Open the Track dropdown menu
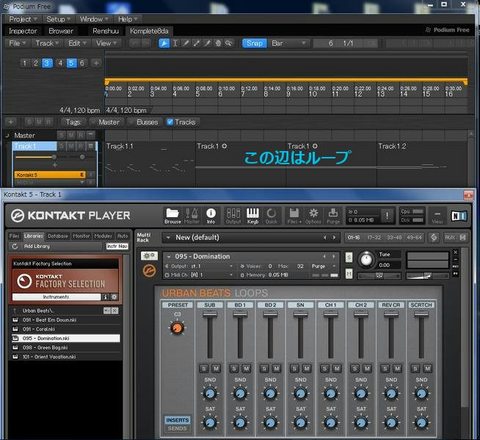The height and width of the screenshot is (440, 480). point(47,43)
